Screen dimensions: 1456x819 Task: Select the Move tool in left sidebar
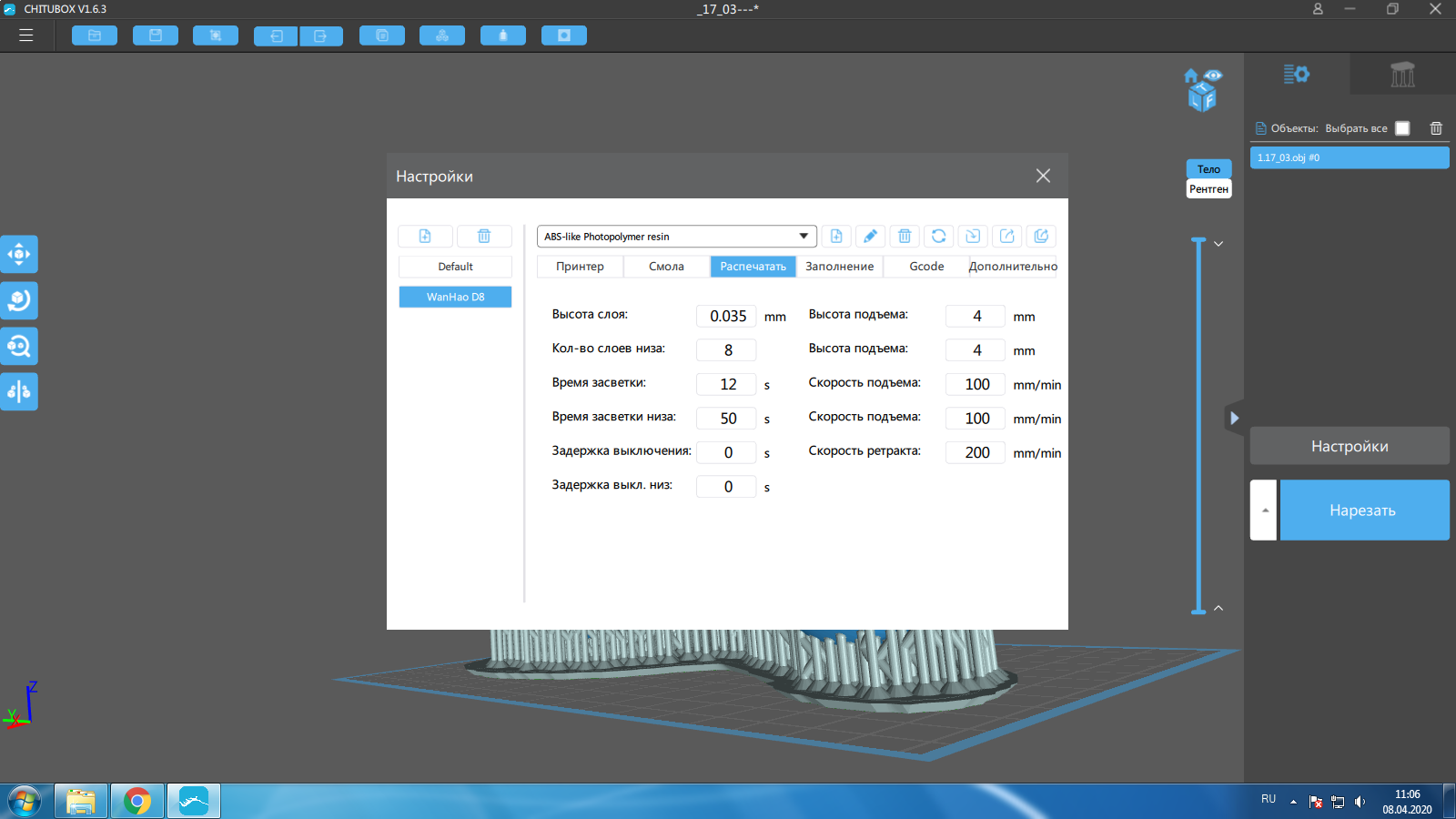point(19,255)
